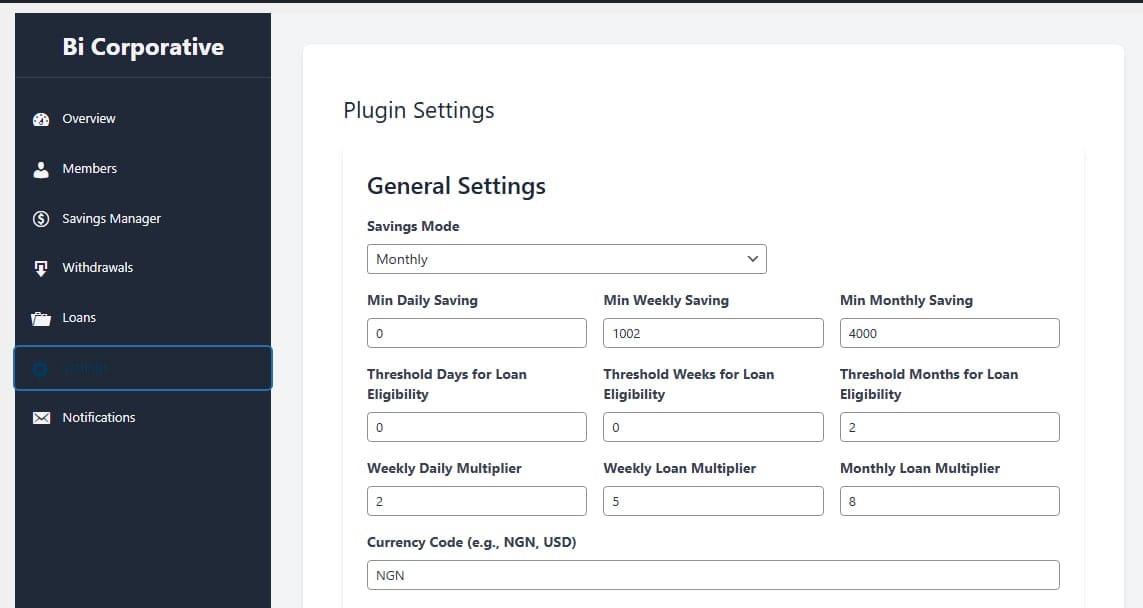Click the Loans folder icon
The image size is (1143, 608).
(x=41, y=319)
